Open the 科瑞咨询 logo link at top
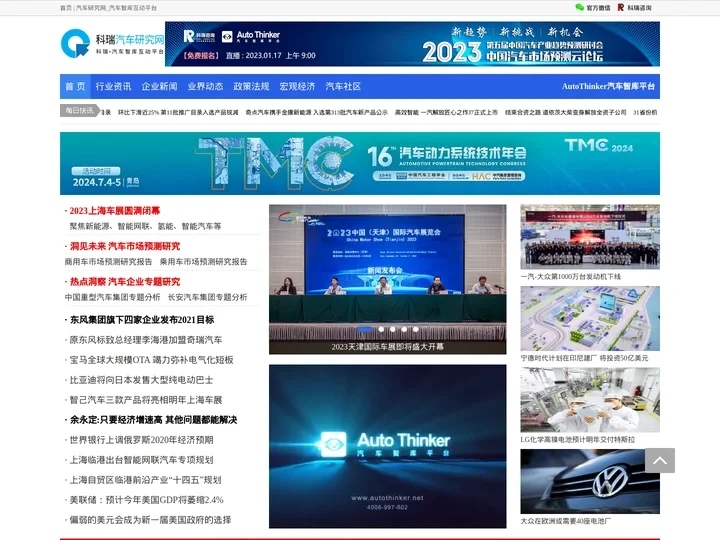 click(634, 7)
